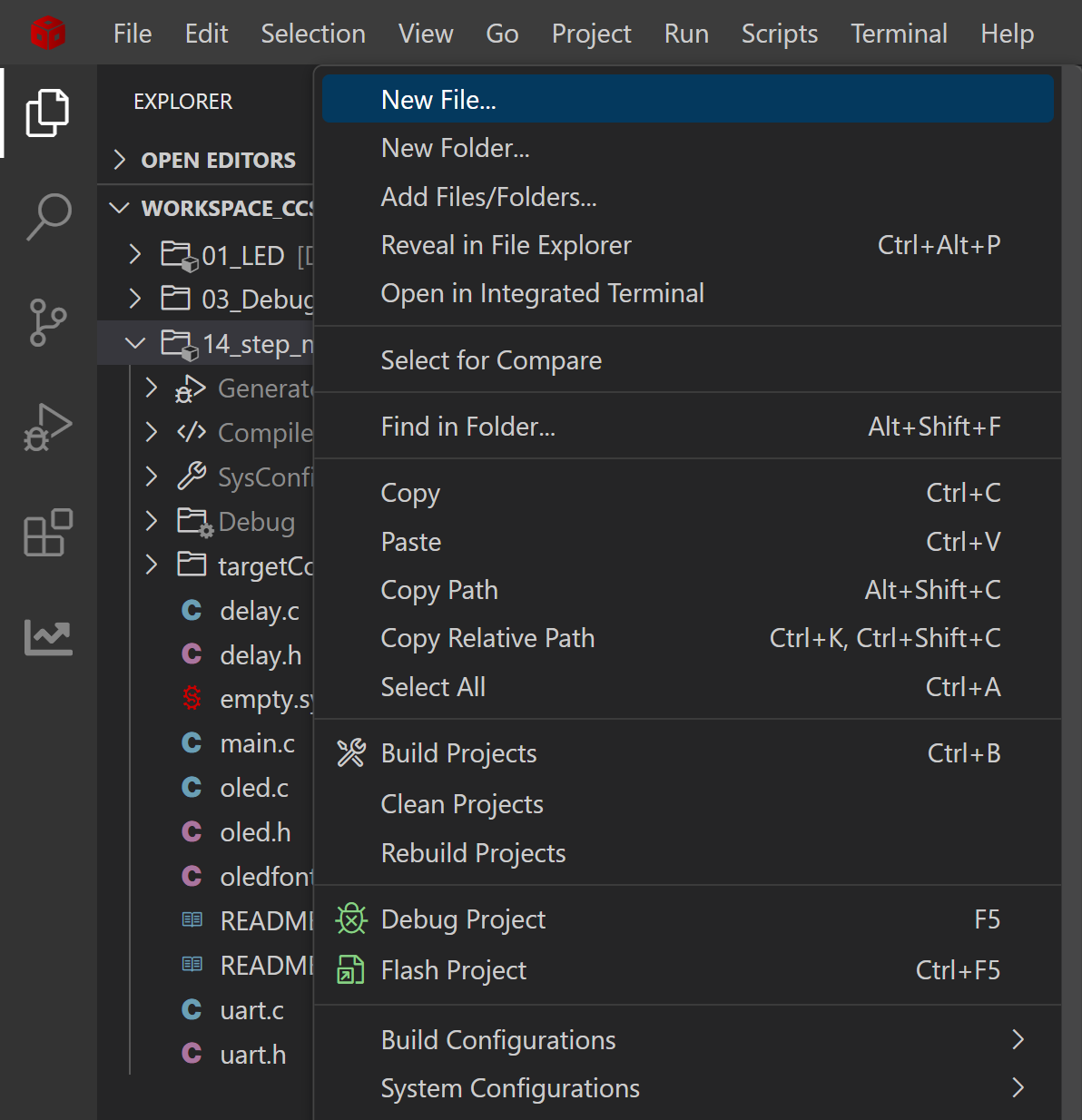The image size is (1082, 1120).
Task: Expand the Generated folder chevron
Action: [152, 388]
